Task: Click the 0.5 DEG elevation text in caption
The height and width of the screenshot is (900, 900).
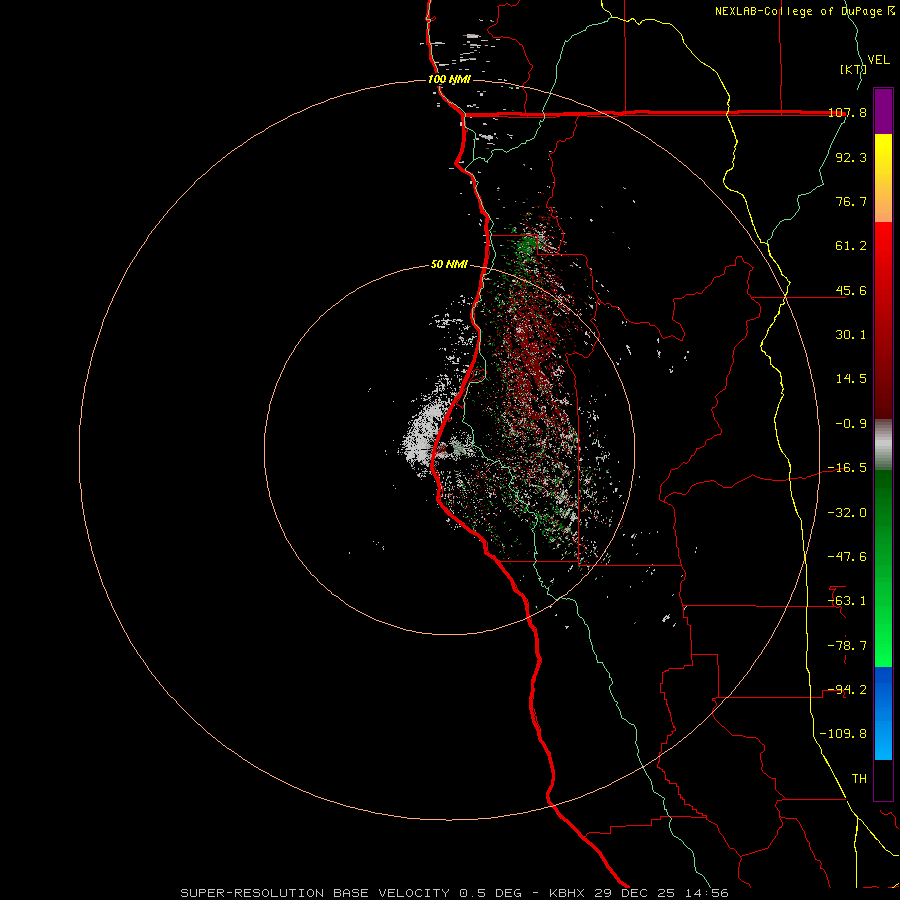Action: [490, 893]
